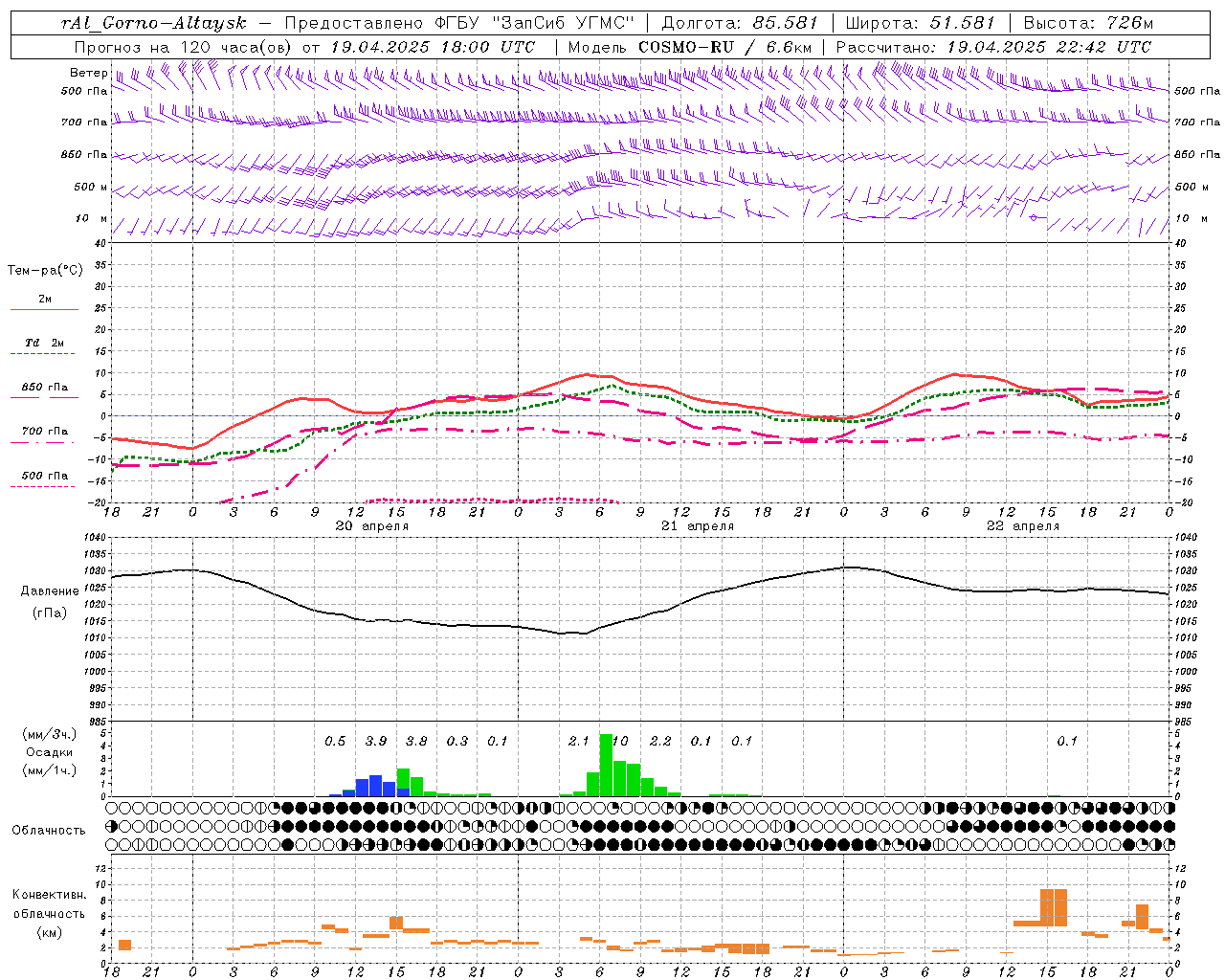Image resolution: width=1225 pixels, height=980 pixels.
Task: Click the '22 апреля' date label
Action: [x=1023, y=526]
